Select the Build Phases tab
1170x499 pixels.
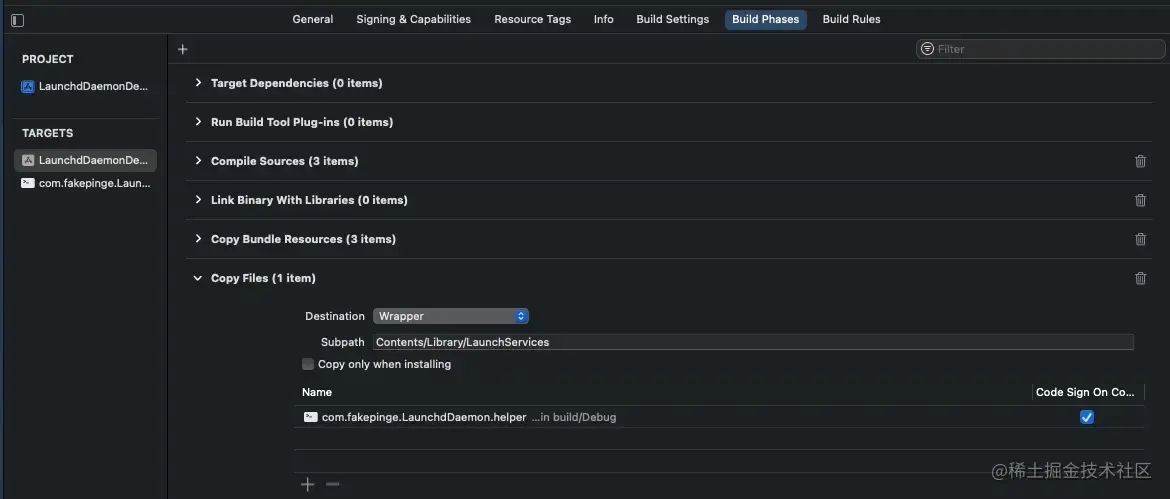(766, 19)
